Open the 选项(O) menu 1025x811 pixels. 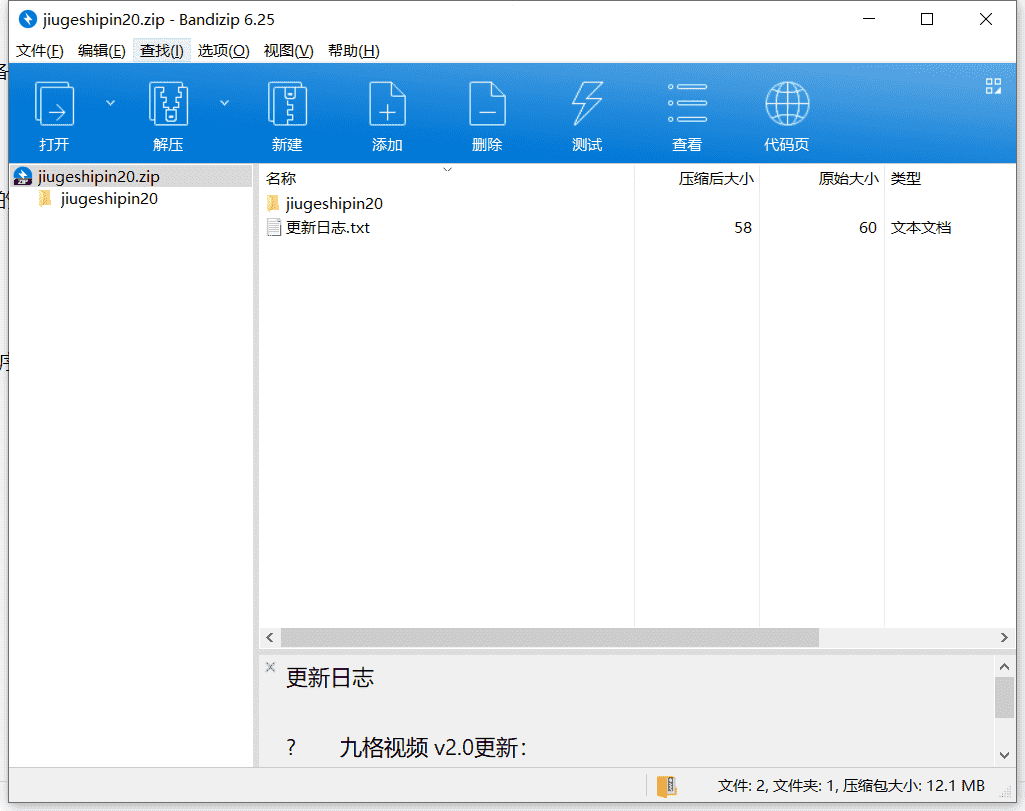[x=224, y=51]
